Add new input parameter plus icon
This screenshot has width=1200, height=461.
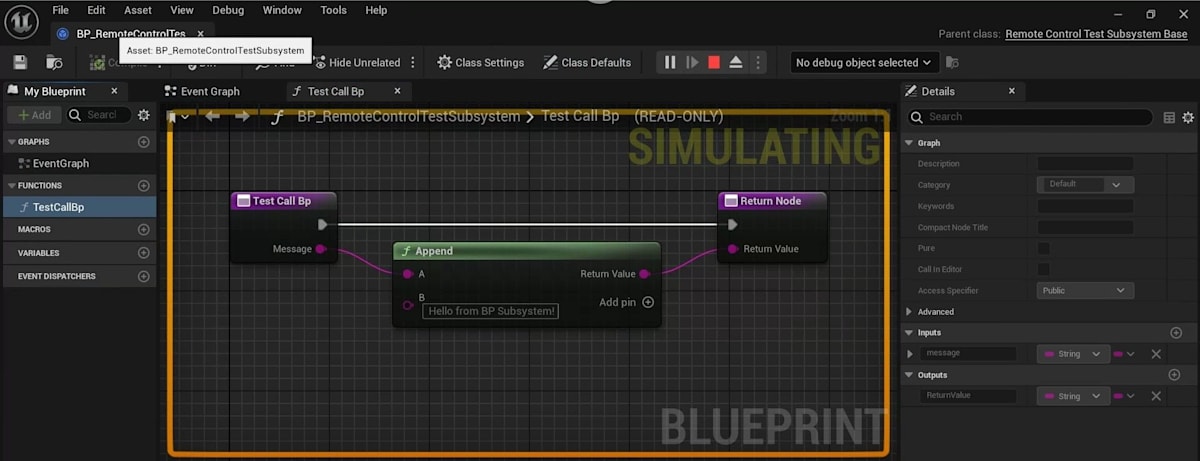tap(1176, 332)
